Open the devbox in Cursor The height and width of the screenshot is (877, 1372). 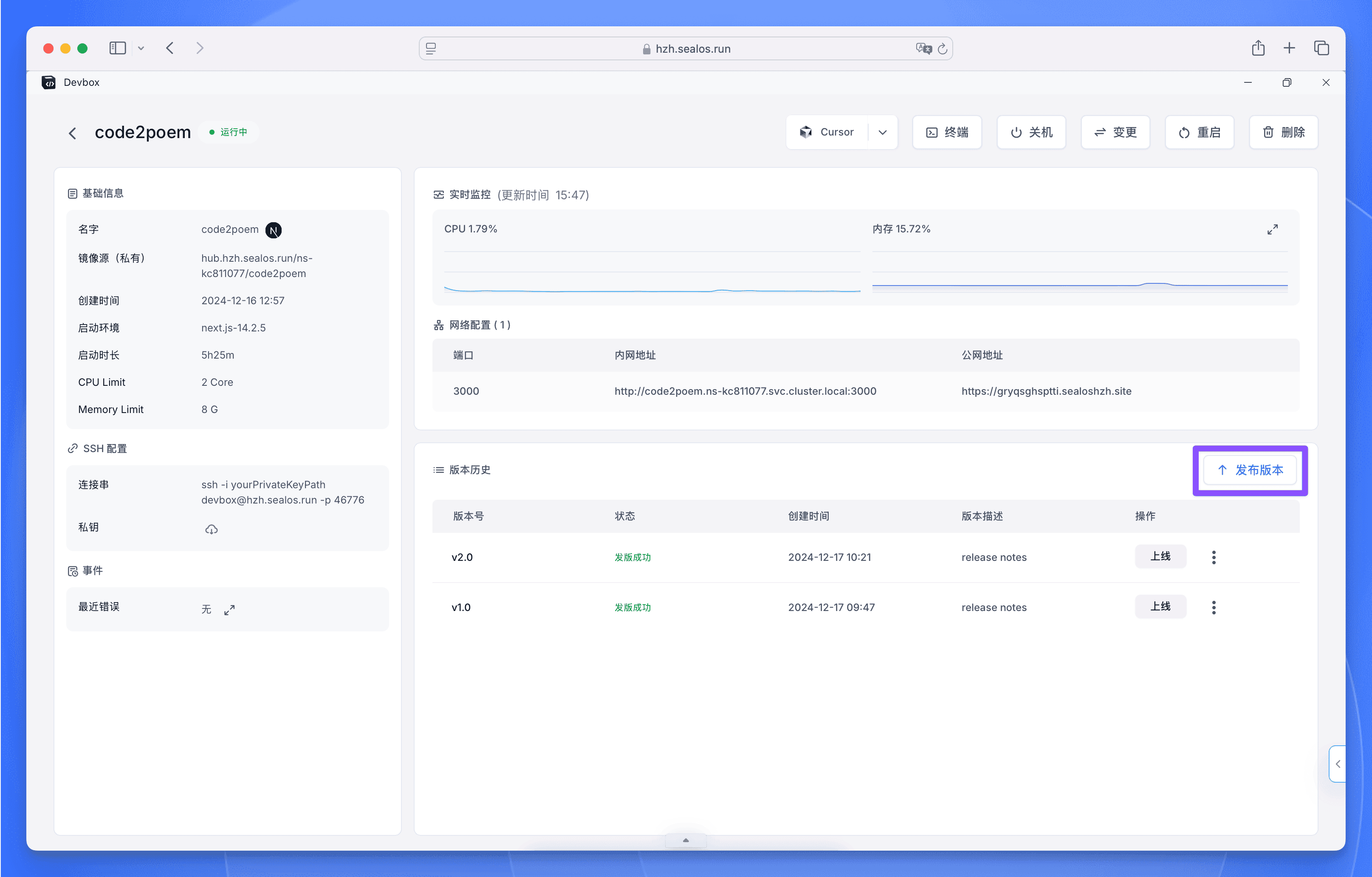[827, 132]
